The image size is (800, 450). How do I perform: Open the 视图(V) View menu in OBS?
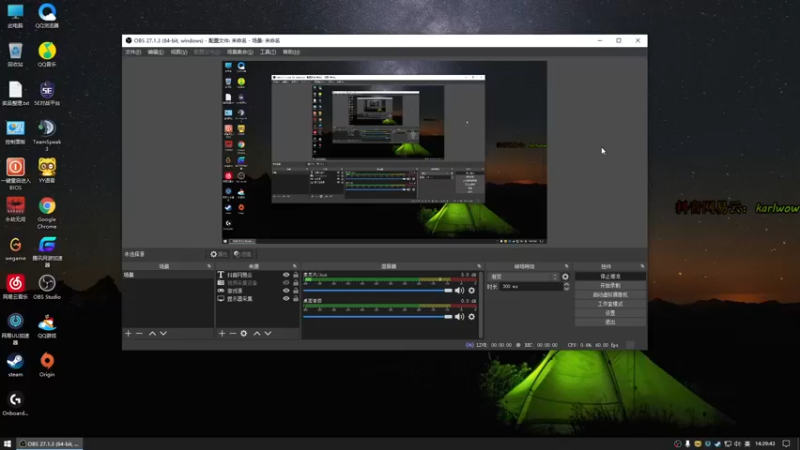click(179, 52)
